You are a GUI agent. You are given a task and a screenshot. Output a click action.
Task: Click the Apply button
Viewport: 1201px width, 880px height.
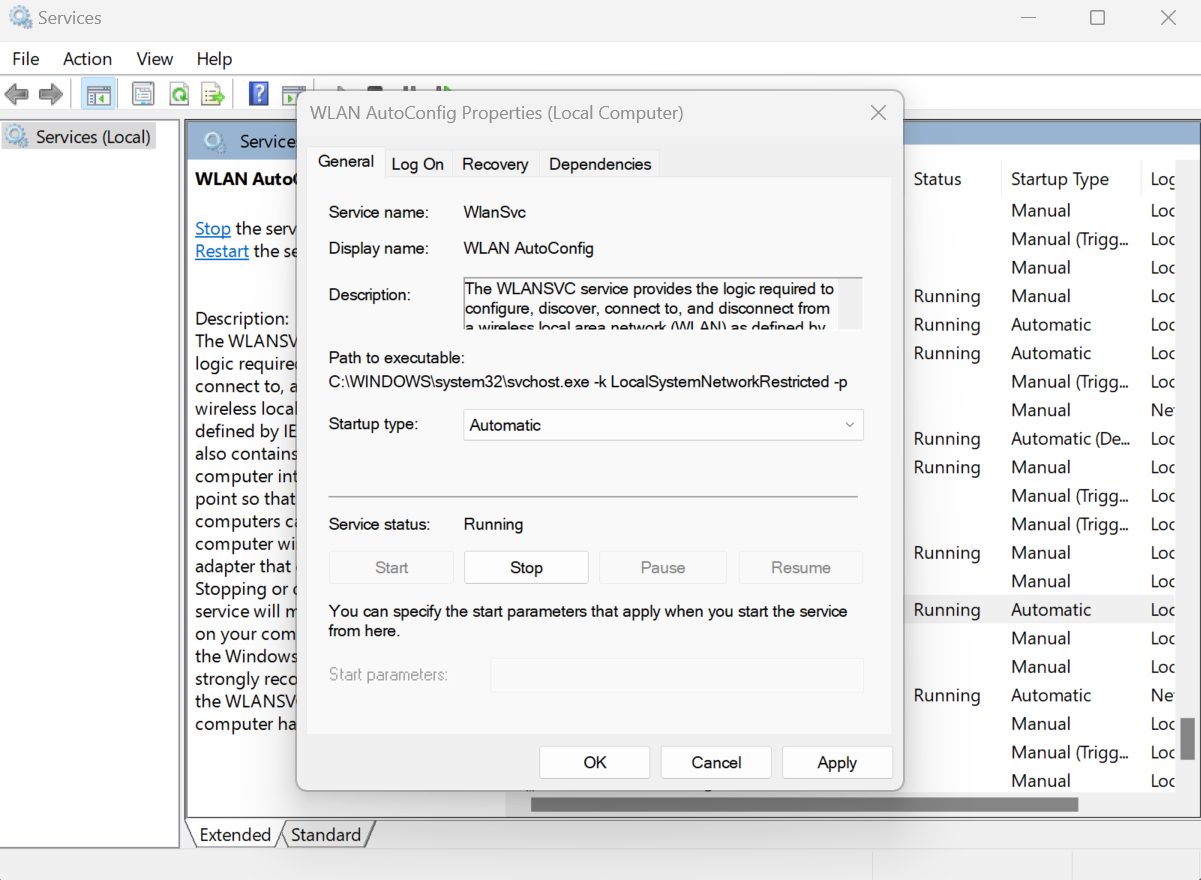click(837, 762)
